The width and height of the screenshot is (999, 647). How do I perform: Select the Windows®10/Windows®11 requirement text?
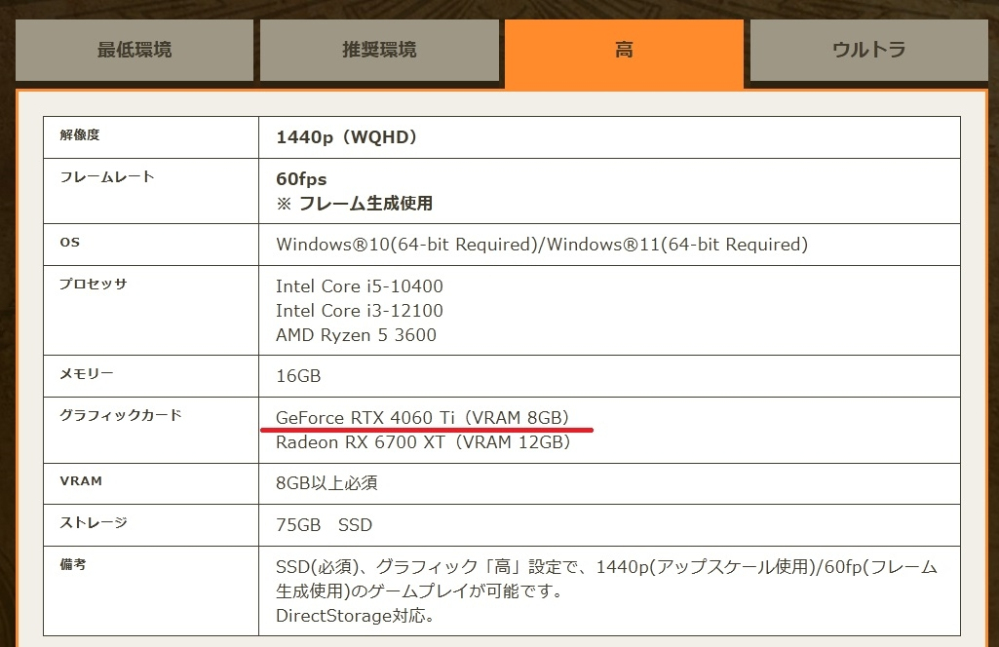(542, 245)
